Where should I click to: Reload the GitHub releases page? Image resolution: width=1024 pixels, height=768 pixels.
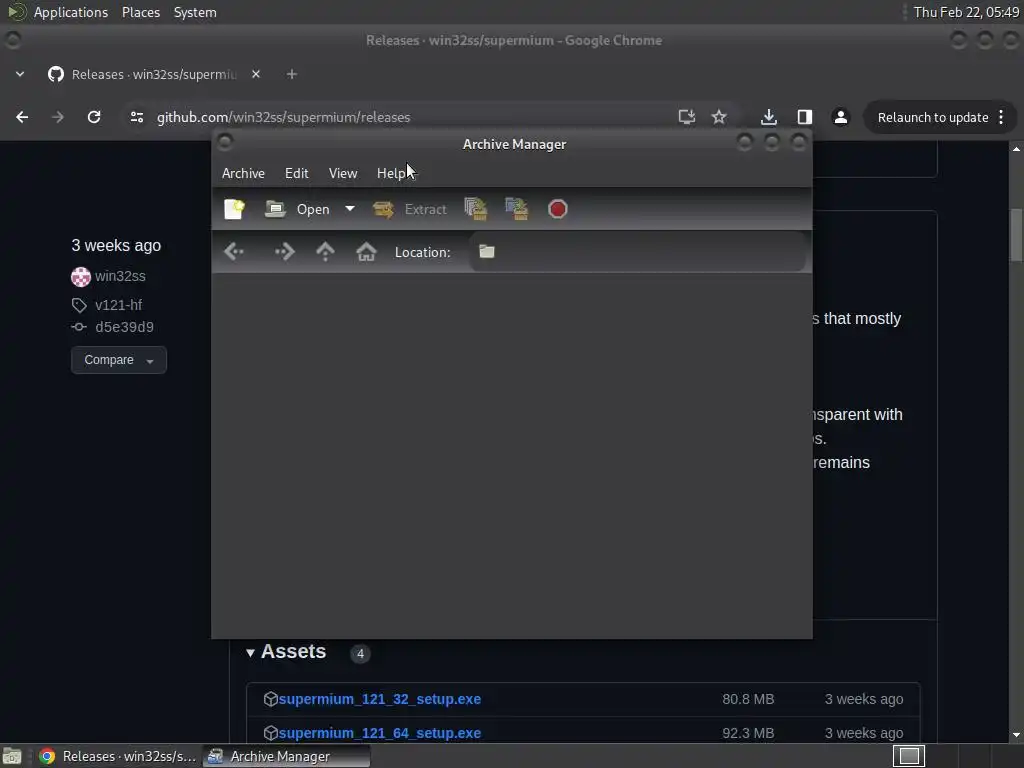tap(94, 117)
